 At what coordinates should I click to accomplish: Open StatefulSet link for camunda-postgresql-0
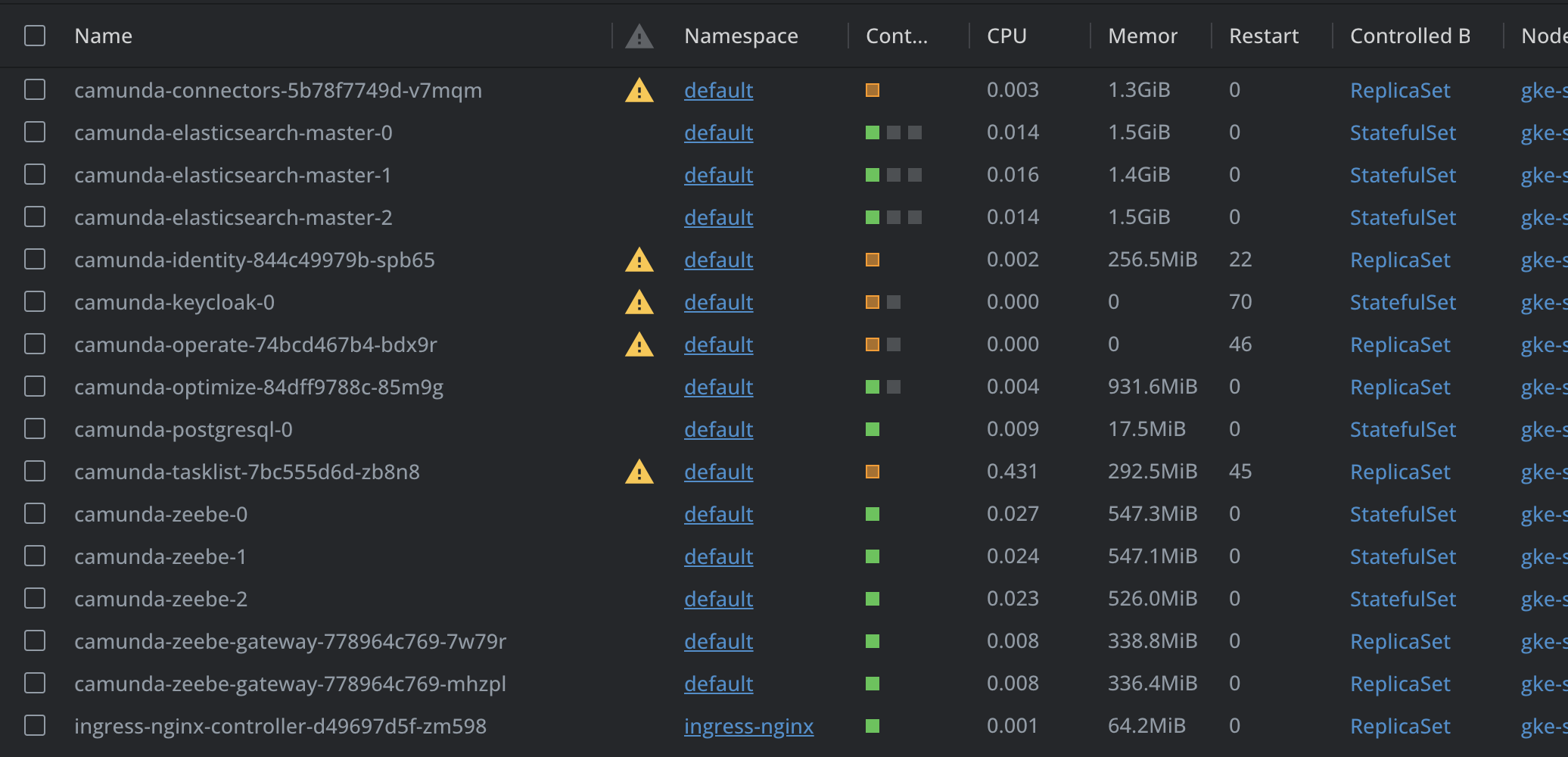pos(1403,429)
